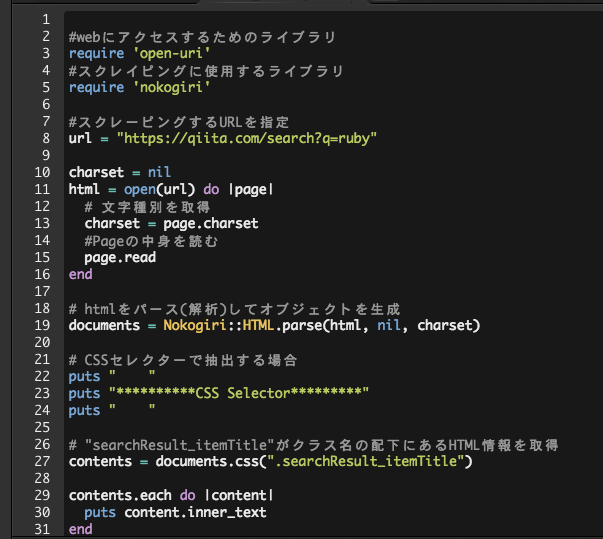
Task: Click line number 16 in the gutter
Action: pos(42,274)
